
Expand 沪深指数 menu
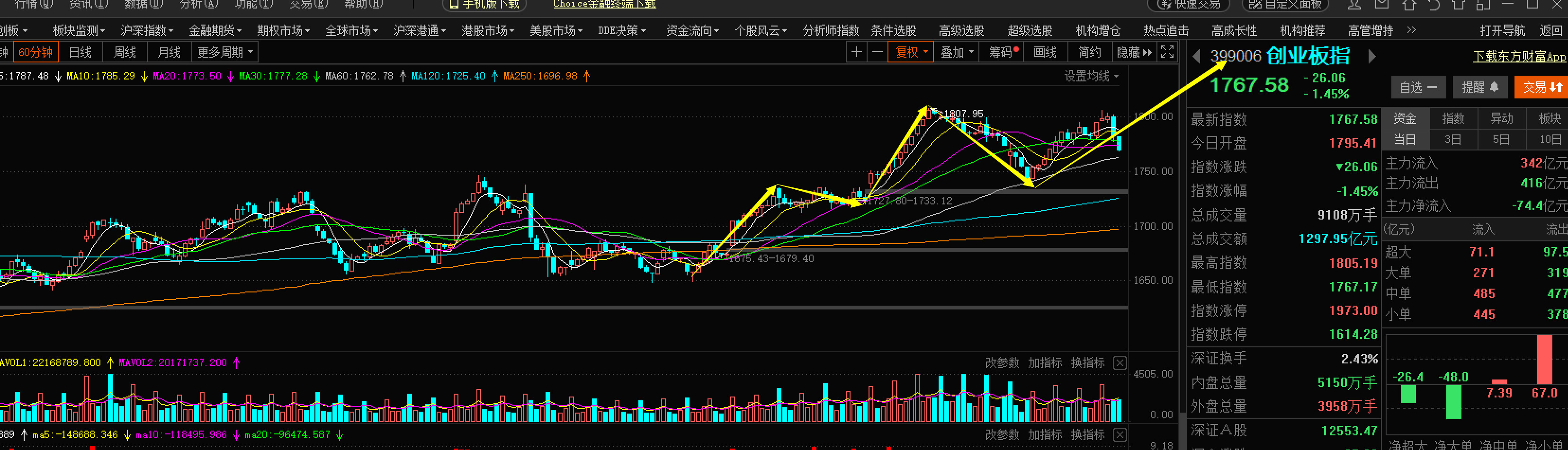point(147,30)
